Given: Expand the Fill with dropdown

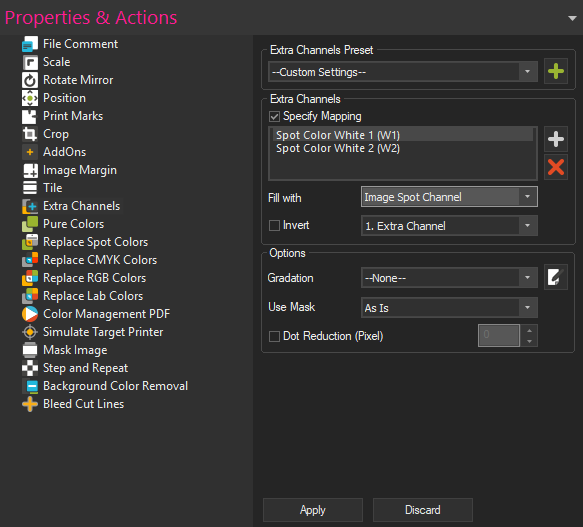Looking at the screenshot, I should [x=449, y=197].
